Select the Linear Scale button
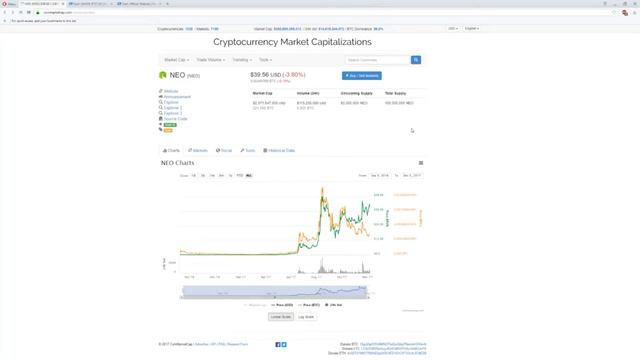 click(281, 317)
